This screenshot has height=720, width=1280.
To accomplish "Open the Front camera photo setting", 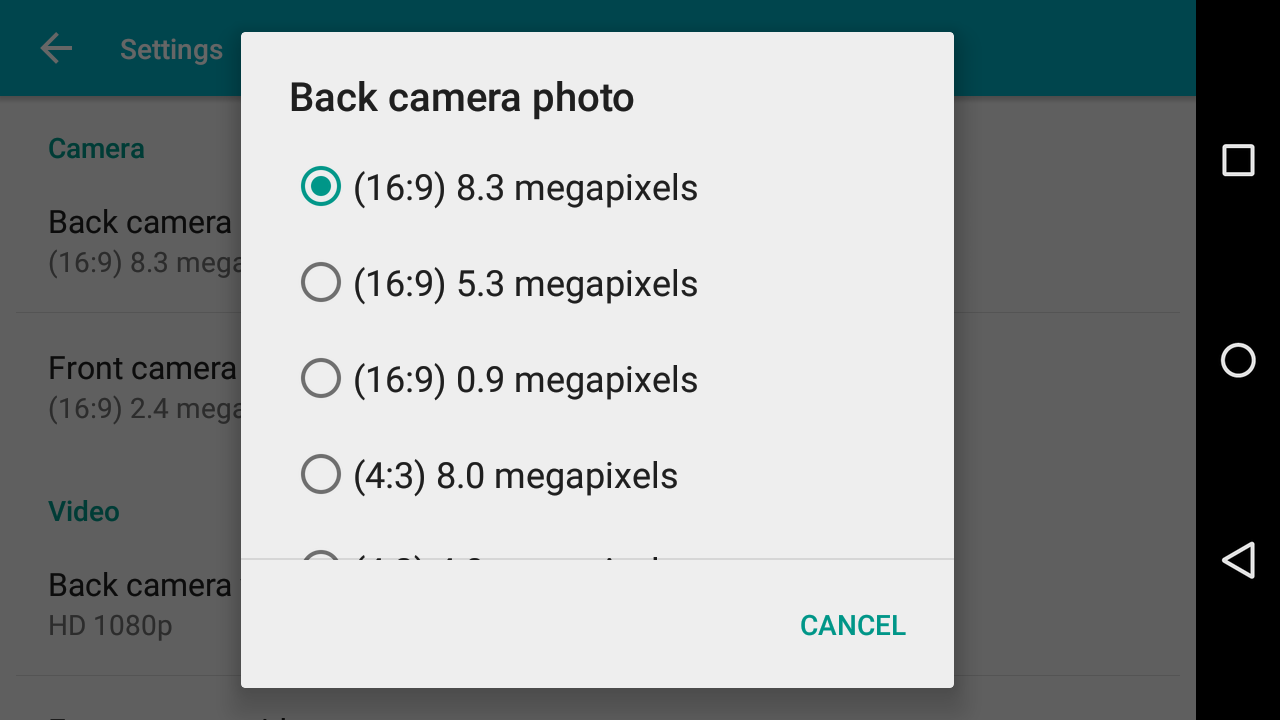I will (140, 387).
